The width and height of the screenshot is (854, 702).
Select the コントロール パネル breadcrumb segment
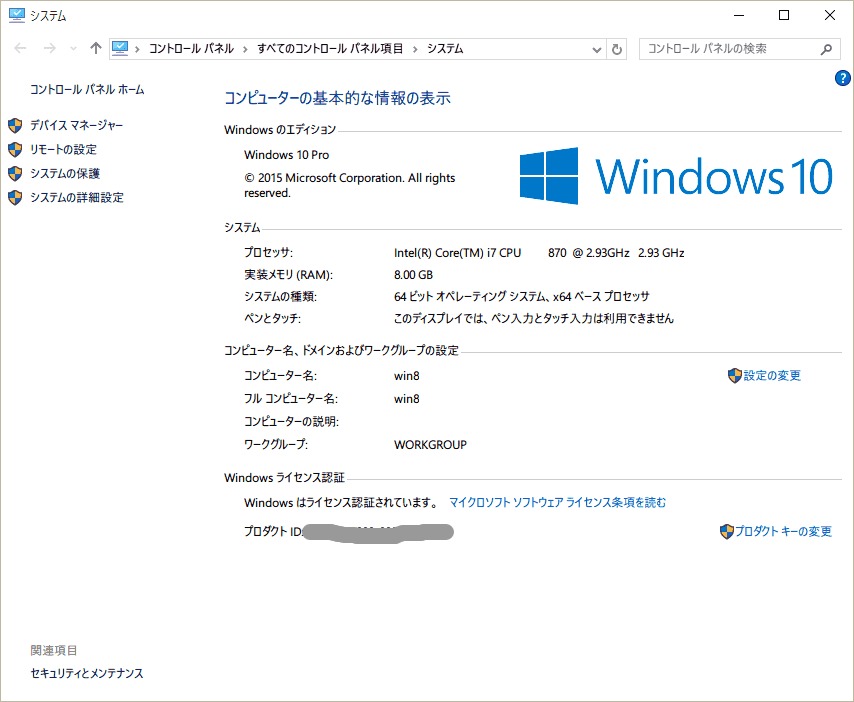click(x=191, y=48)
